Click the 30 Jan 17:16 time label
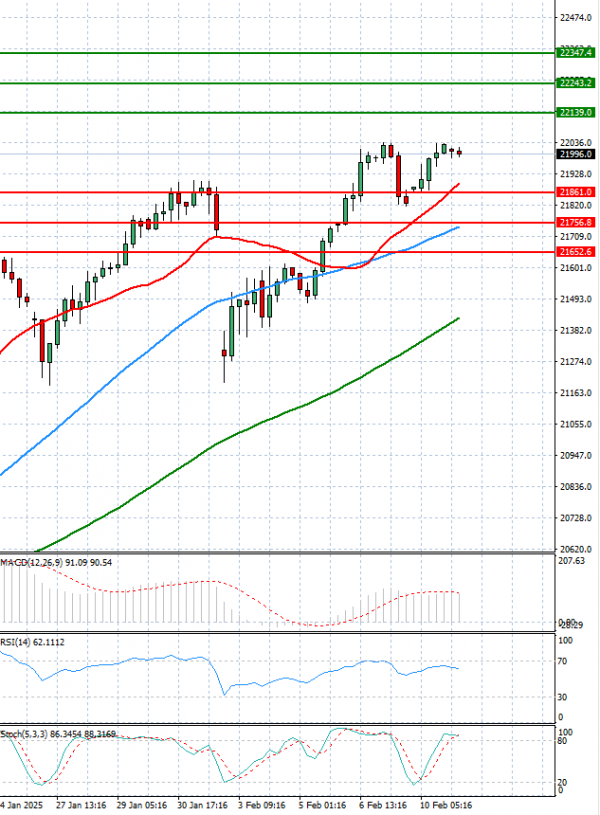The width and height of the screenshot is (600, 815). point(202,805)
